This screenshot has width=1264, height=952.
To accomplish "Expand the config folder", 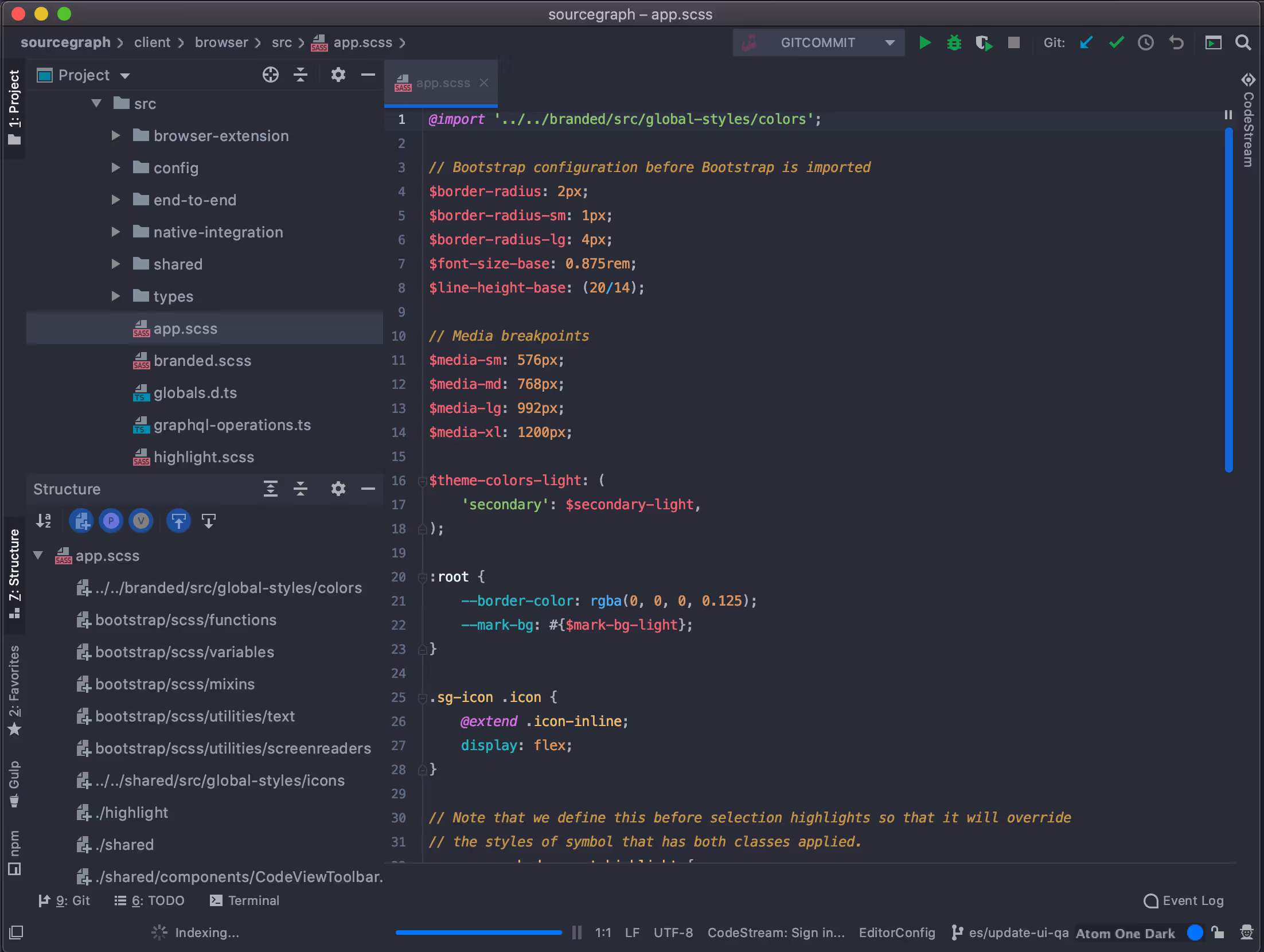I will coord(116,168).
